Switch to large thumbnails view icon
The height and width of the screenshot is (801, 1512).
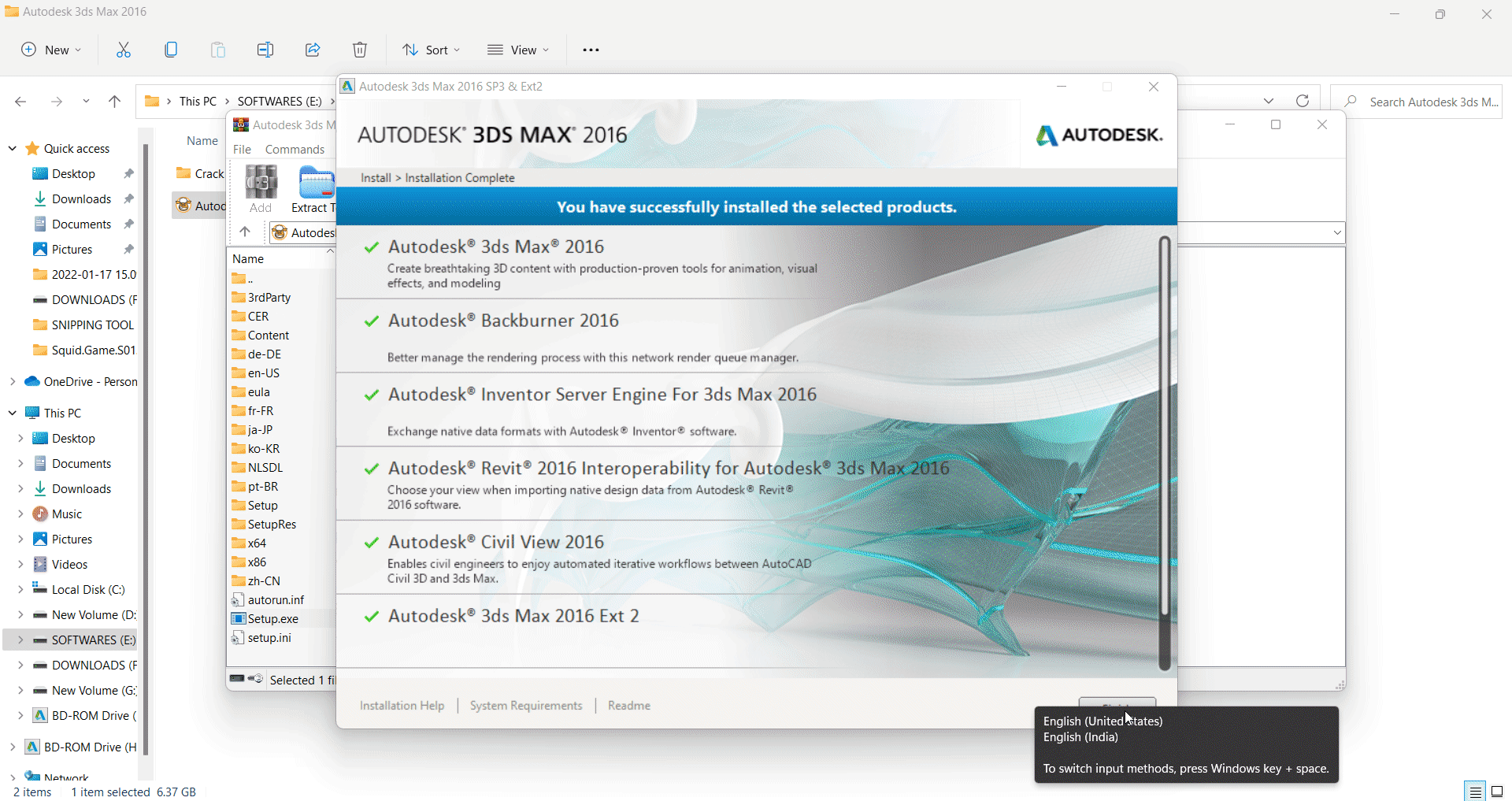tap(1497, 791)
